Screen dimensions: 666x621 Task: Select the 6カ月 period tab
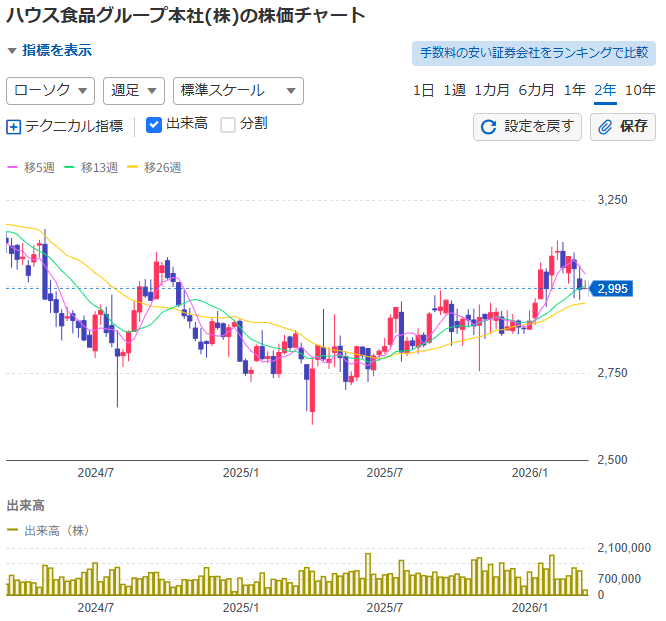coord(536,90)
